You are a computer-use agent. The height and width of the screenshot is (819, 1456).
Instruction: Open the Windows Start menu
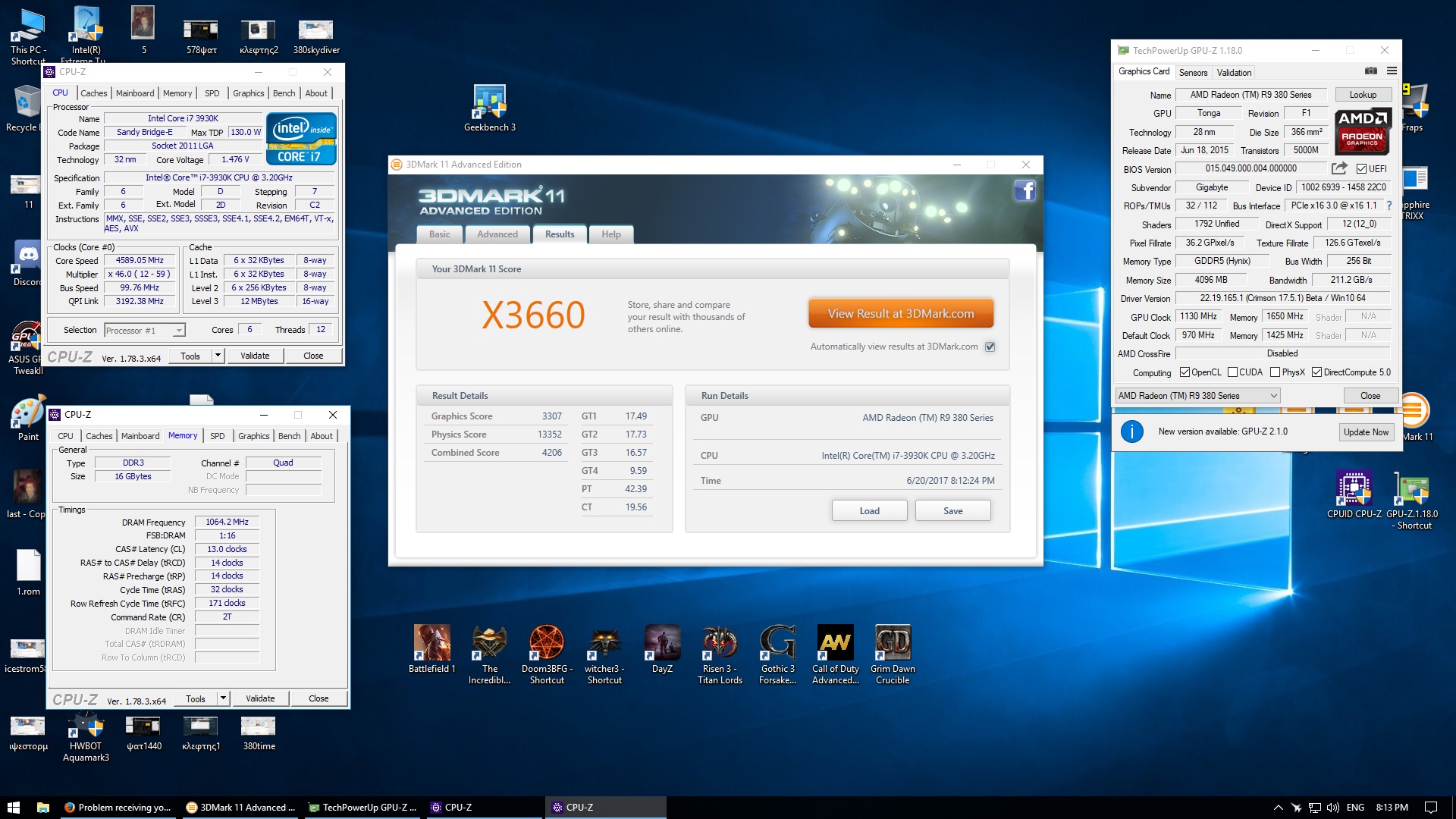click(x=13, y=808)
